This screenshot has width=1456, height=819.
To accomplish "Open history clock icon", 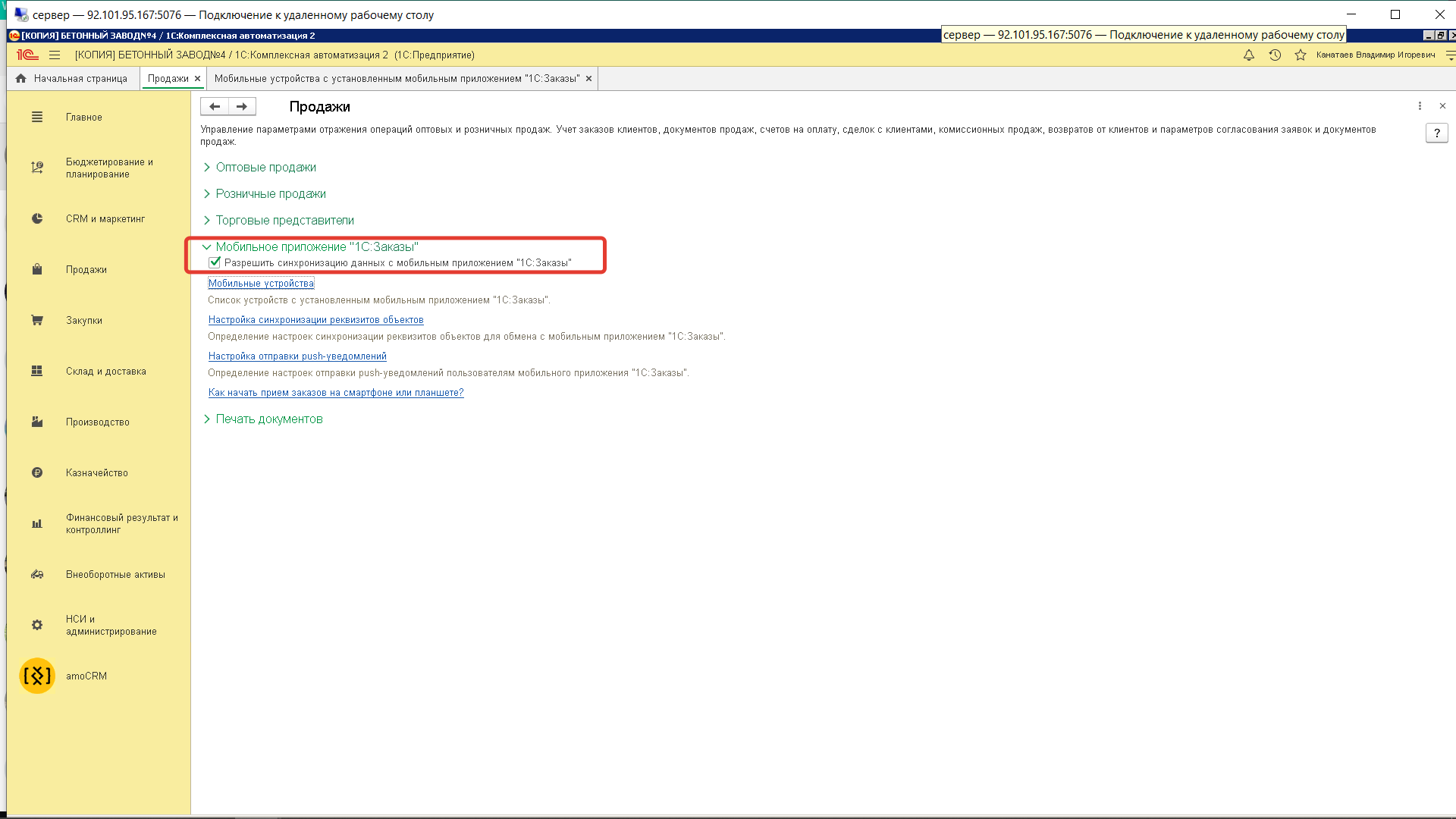I will [x=1275, y=55].
